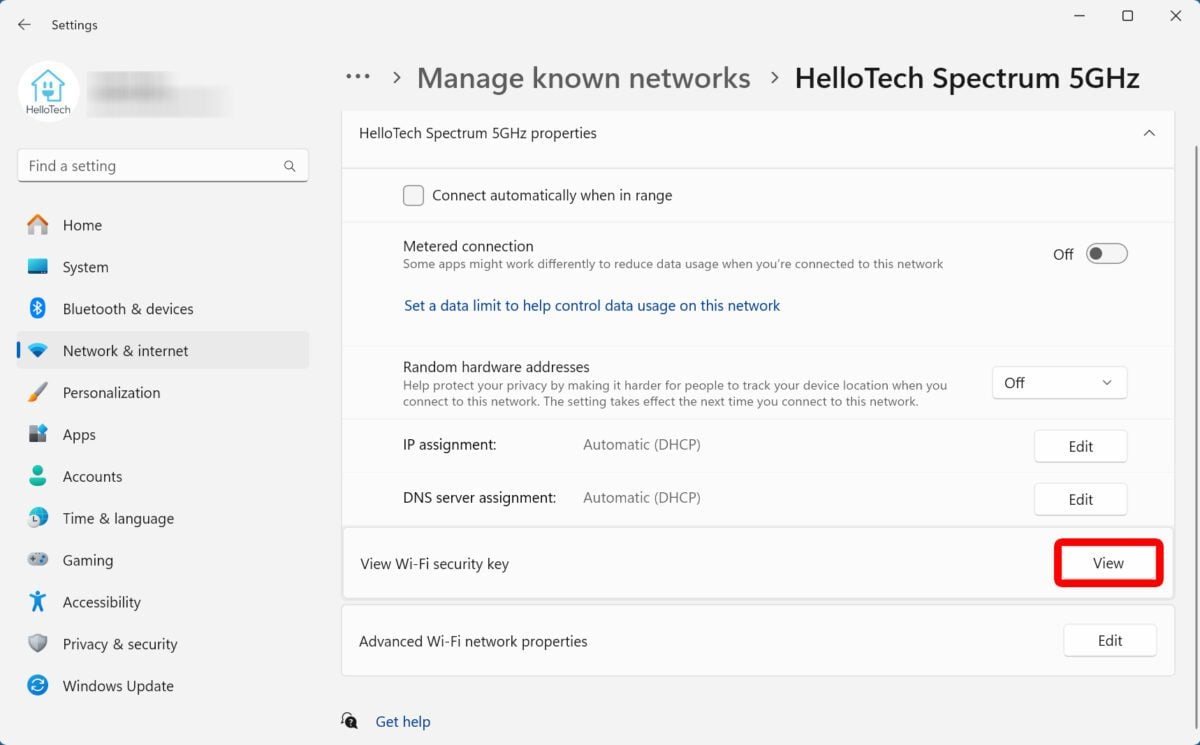Go to Manage known networks breadcrumb
Image resolution: width=1200 pixels, height=745 pixels.
click(x=583, y=78)
